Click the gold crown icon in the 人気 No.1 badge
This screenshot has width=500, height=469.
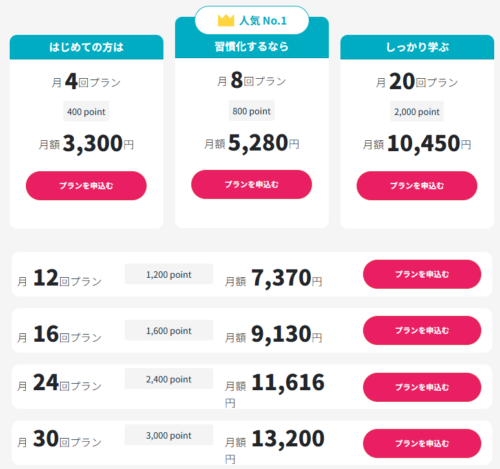click(226, 20)
